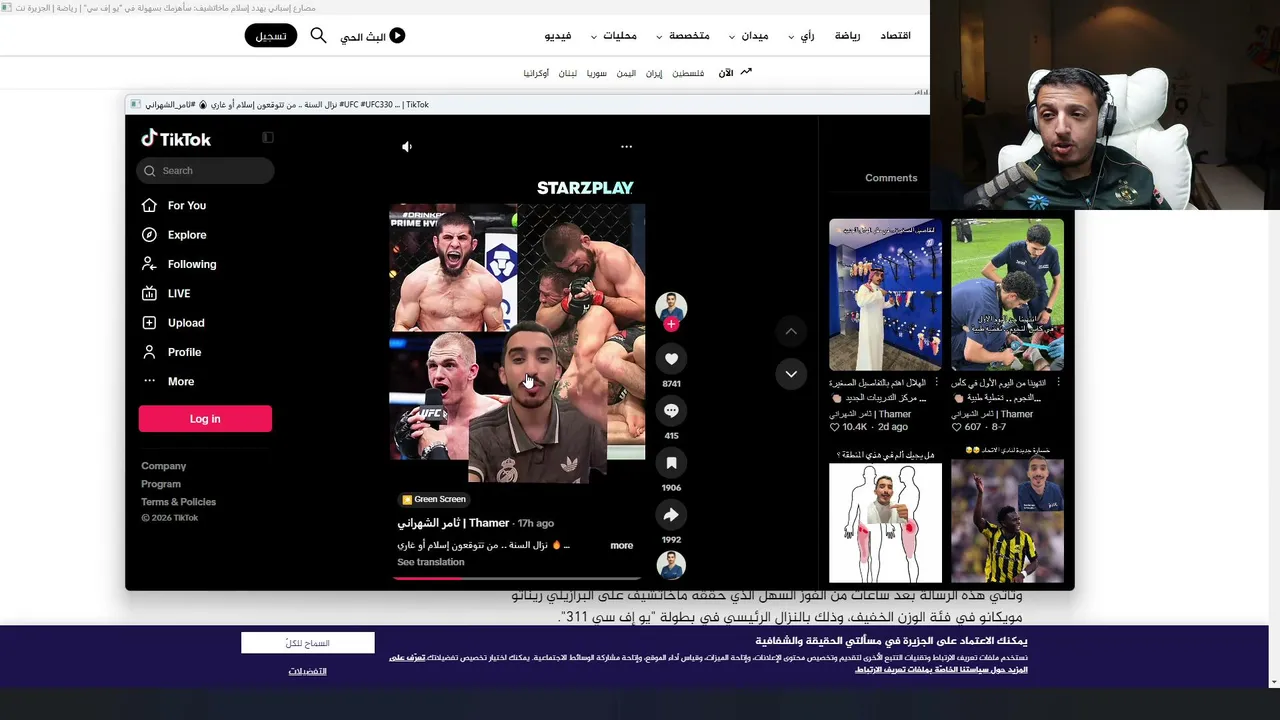Expand the caption with "more"
Viewport: 1280px width, 720px height.
tap(622, 546)
